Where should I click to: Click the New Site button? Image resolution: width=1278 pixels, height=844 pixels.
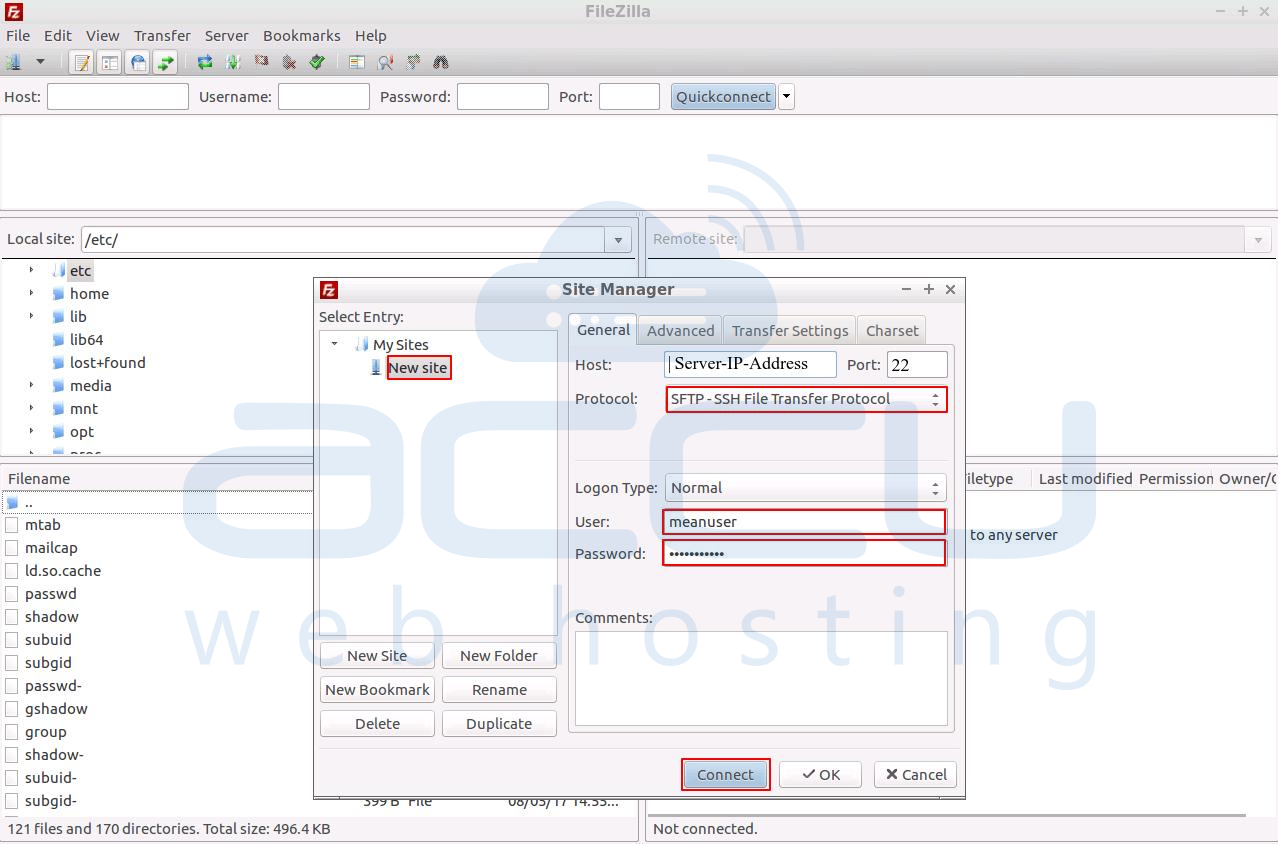pyautogui.click(x=377, y=656)
